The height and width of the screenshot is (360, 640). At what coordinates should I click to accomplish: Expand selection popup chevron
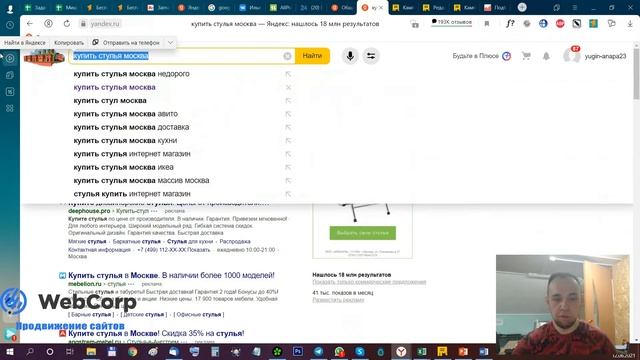coord(170,42)
